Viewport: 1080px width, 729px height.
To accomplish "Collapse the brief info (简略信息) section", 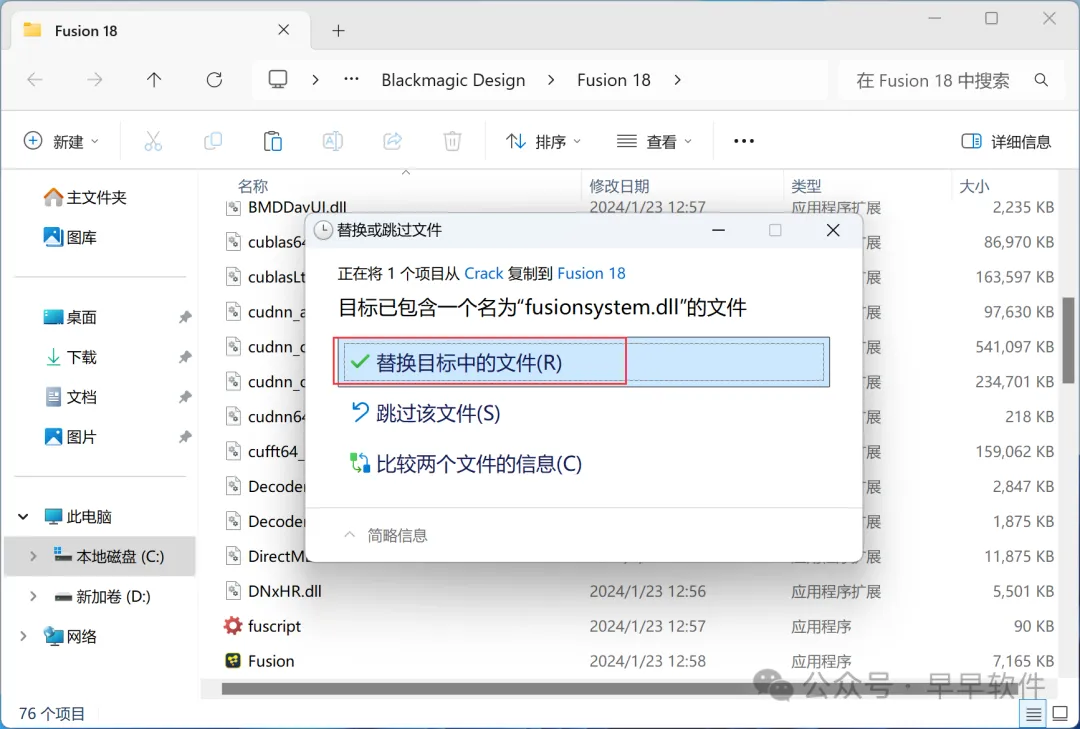I will click(x=386, y=535).
